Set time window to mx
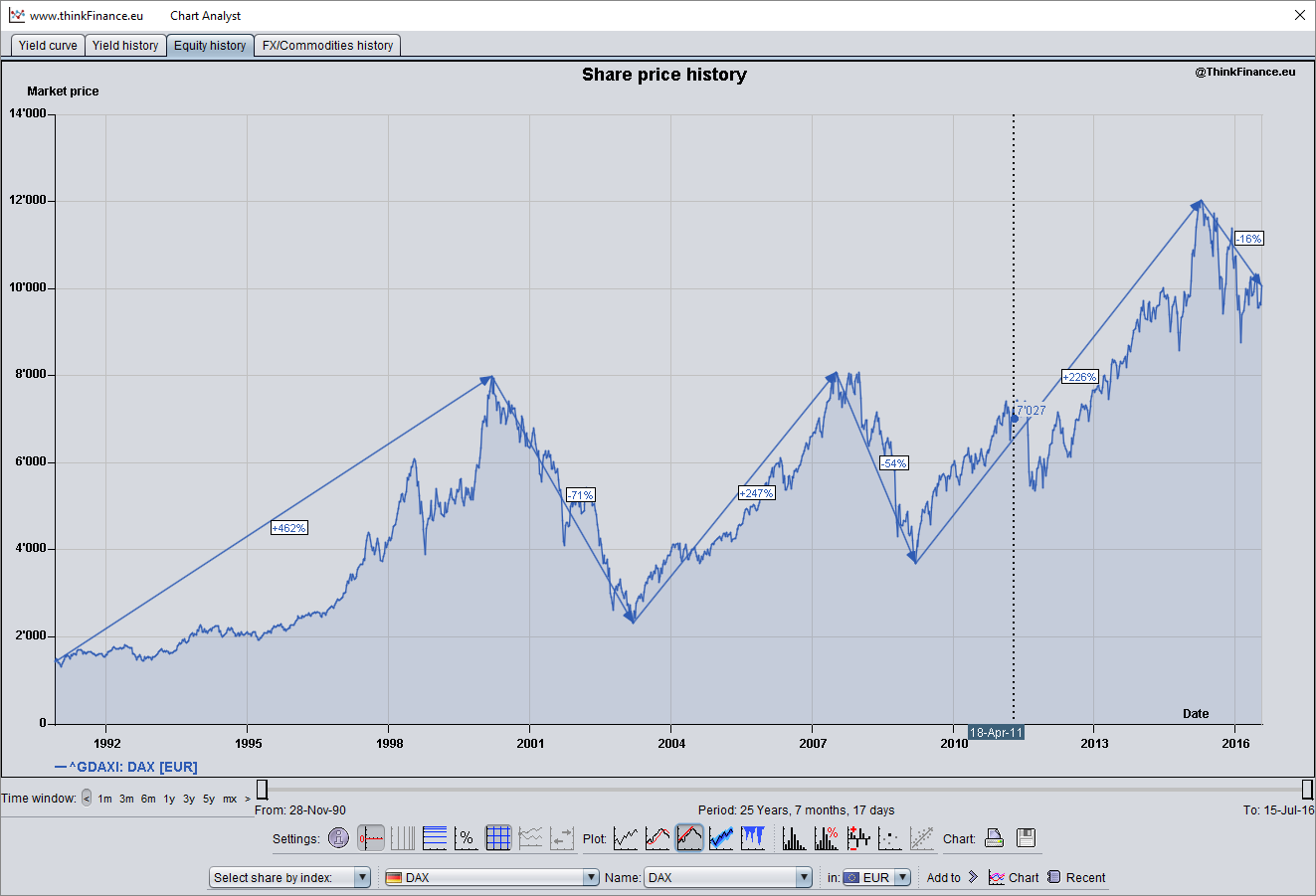 point(230,799)
